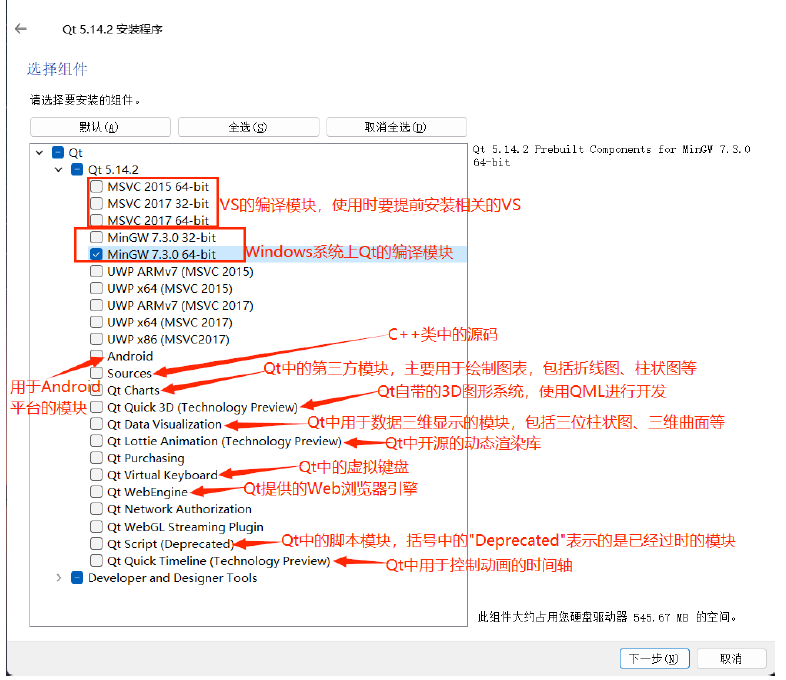Click the 取消 cancel button
Image resolution: width=786 pixels, height=680 pixels.
click(731, 658)
